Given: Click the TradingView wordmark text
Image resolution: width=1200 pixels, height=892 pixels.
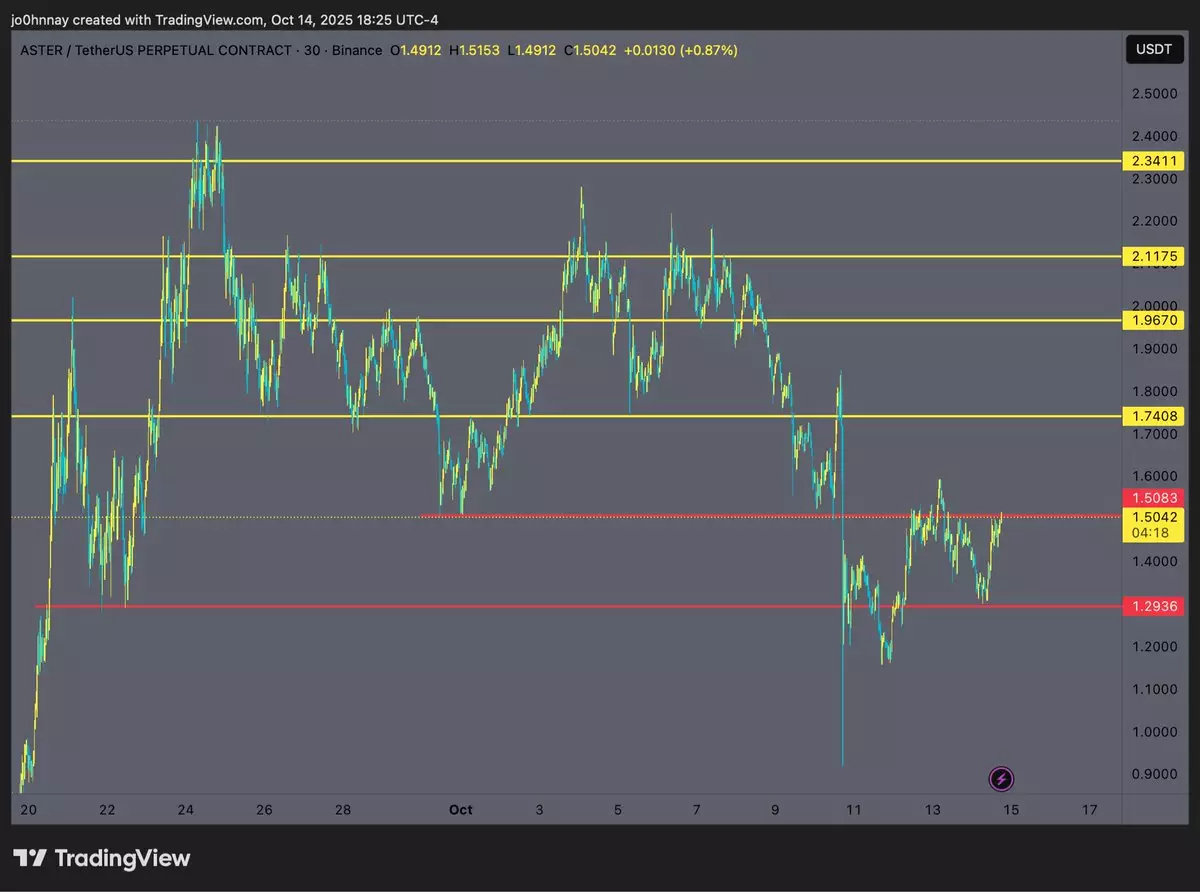Looking at the screenshot, I should pyautogui.click(x=122, y=858).
